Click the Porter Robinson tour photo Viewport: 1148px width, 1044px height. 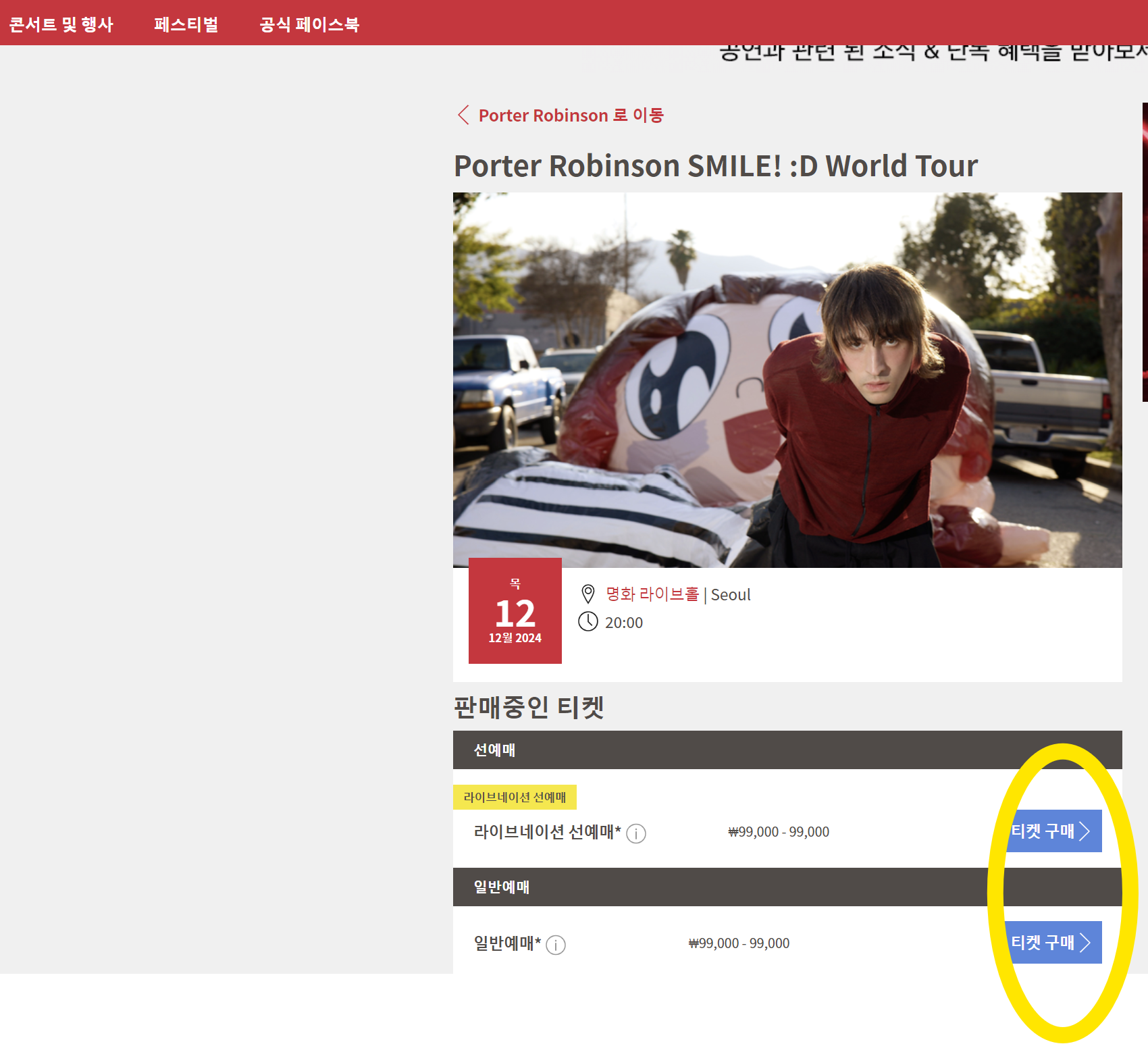pyautogui.click(x=787, y=380)
